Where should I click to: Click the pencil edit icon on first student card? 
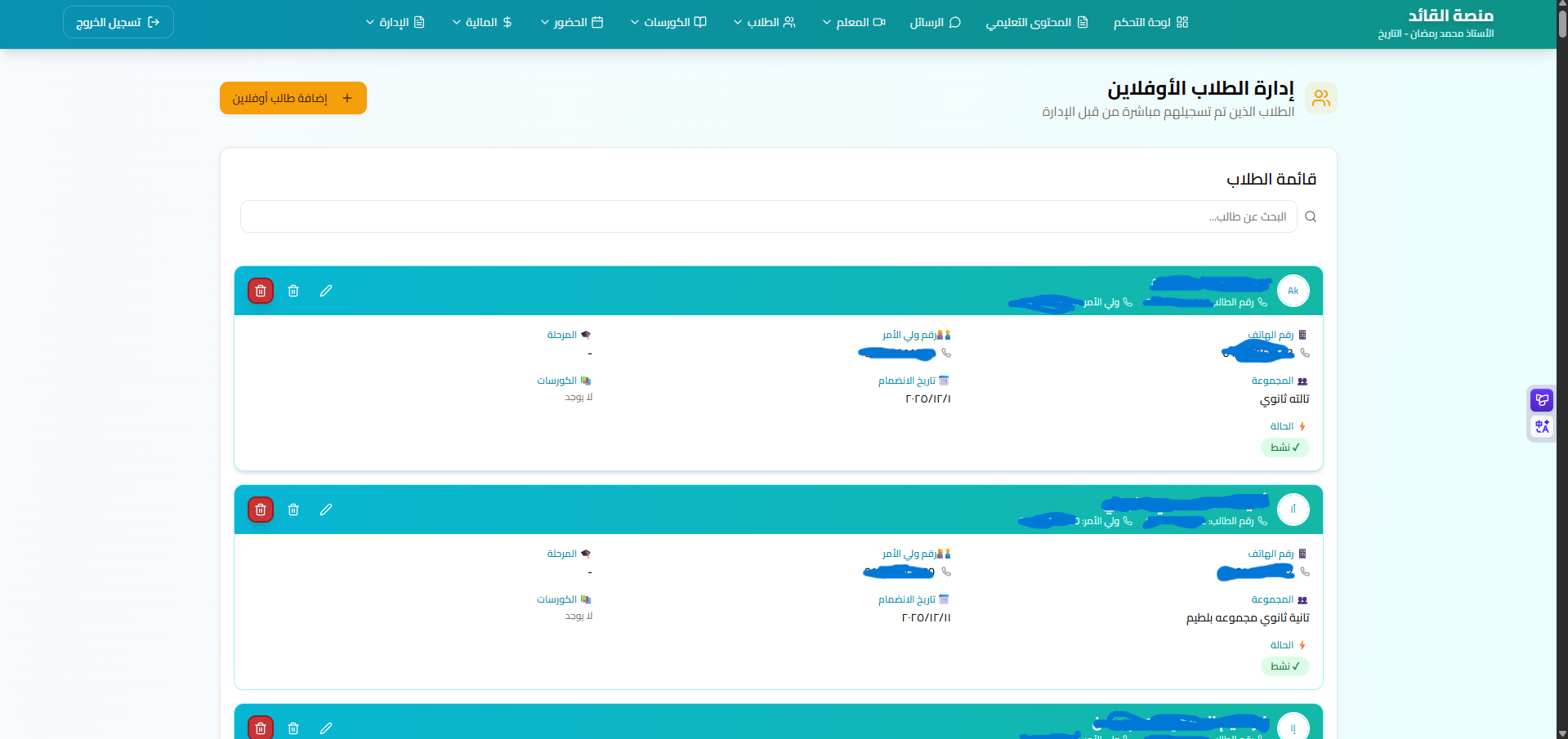[x=326, y=291]
